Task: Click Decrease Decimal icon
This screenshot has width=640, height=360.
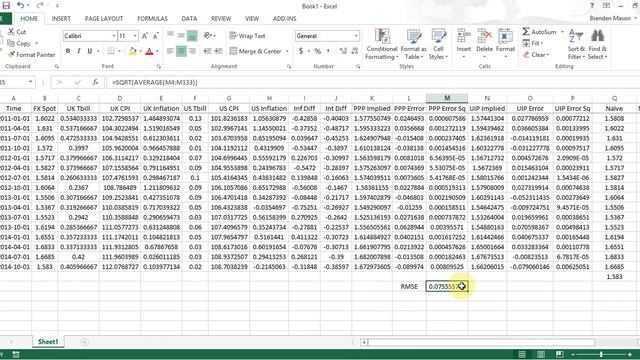Action: point(355,51)
